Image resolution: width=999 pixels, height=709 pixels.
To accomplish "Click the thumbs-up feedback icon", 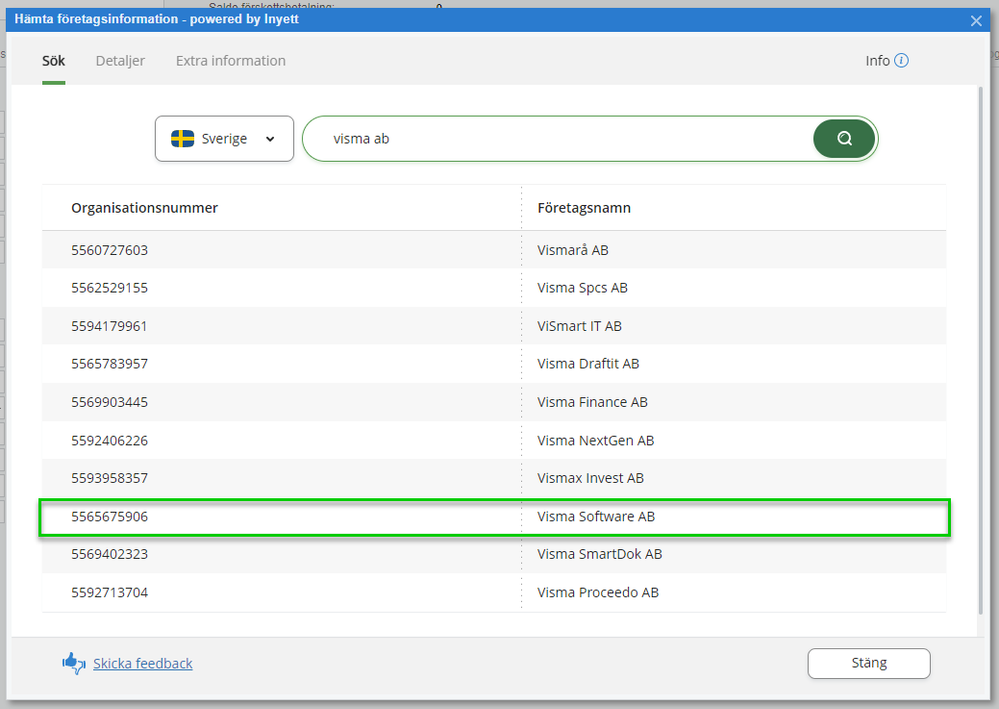I will tap(74, 663).
